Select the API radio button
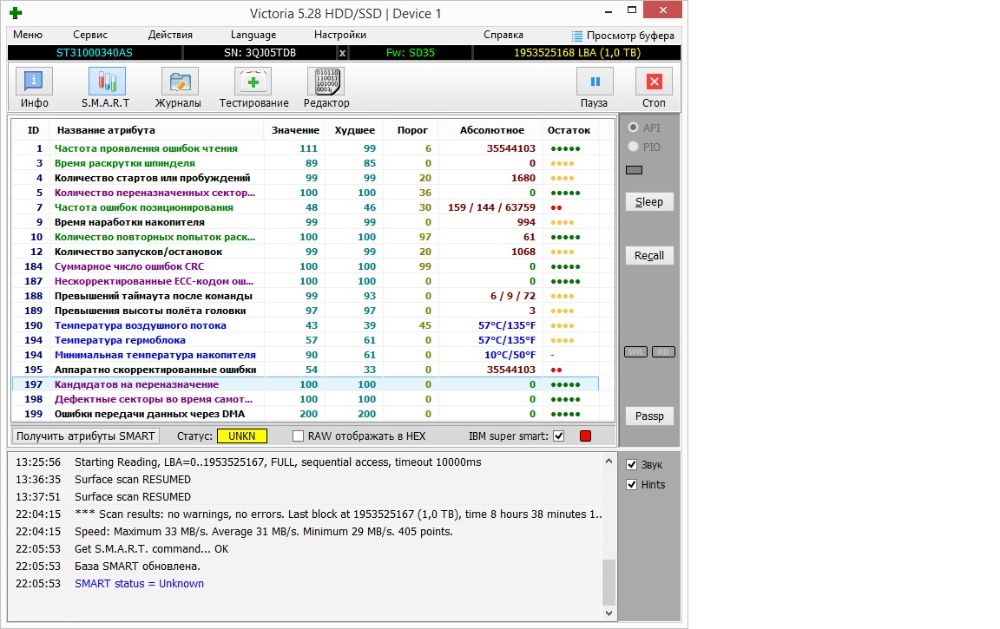The height and width of the screenshot is (629, 1000). 633,128
